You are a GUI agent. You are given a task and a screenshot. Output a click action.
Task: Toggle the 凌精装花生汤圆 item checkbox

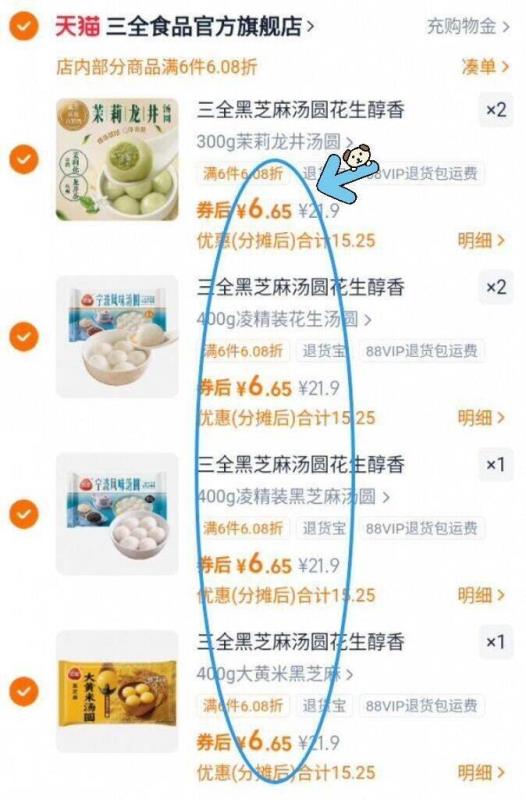(x=24, y=337)
